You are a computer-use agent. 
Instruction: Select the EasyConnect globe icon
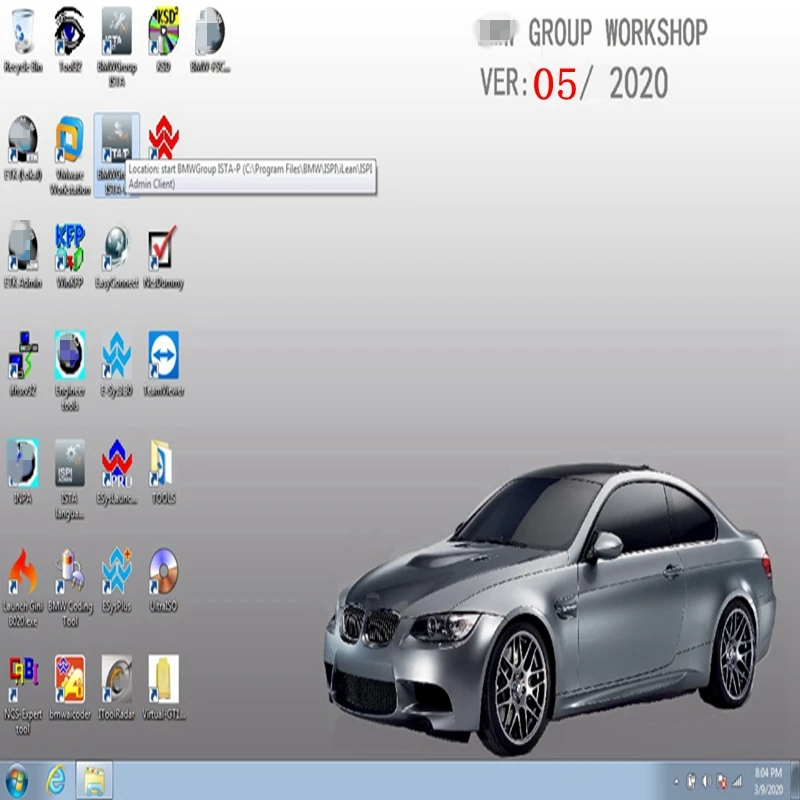117,256
